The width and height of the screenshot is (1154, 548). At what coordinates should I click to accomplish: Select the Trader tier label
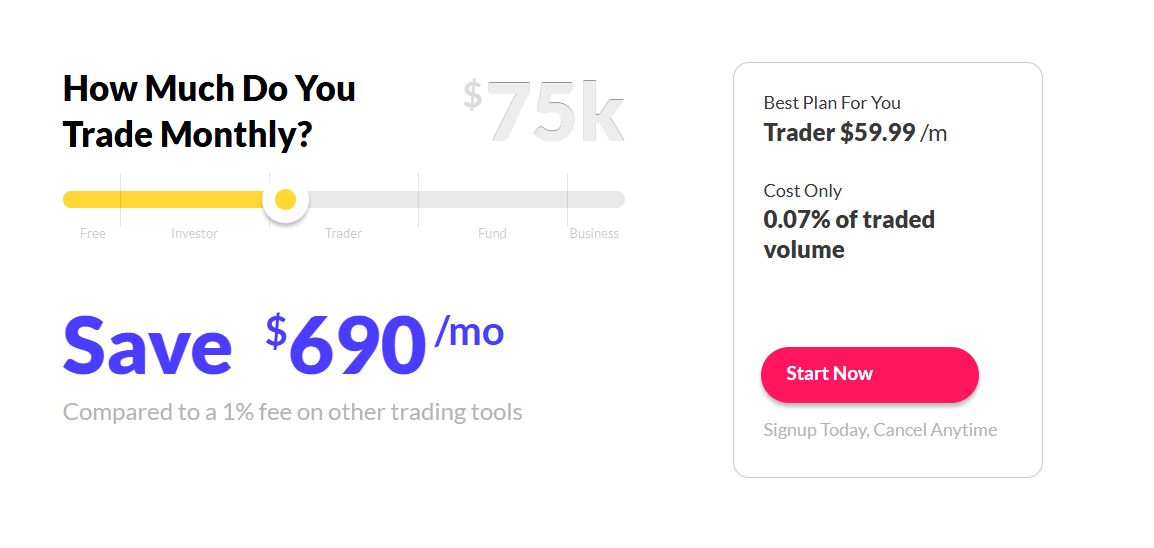[x=343, y=233]
